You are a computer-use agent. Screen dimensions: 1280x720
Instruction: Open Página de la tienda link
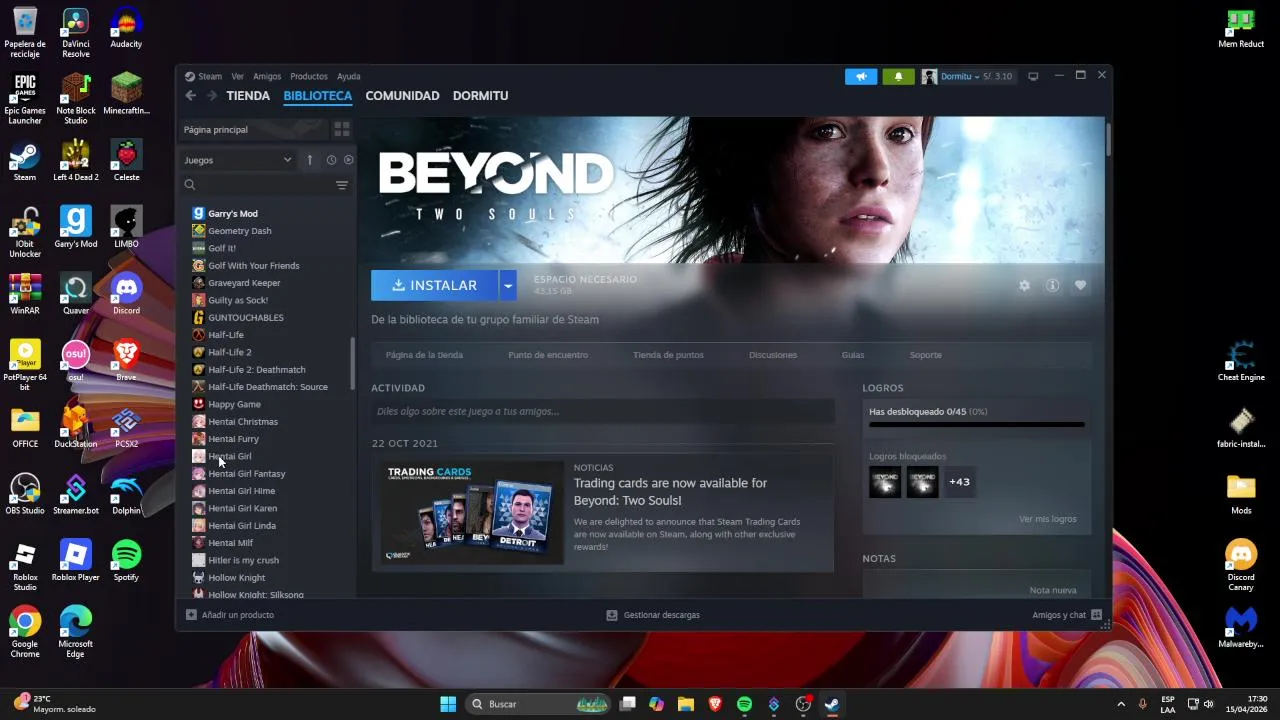point(424,355)
